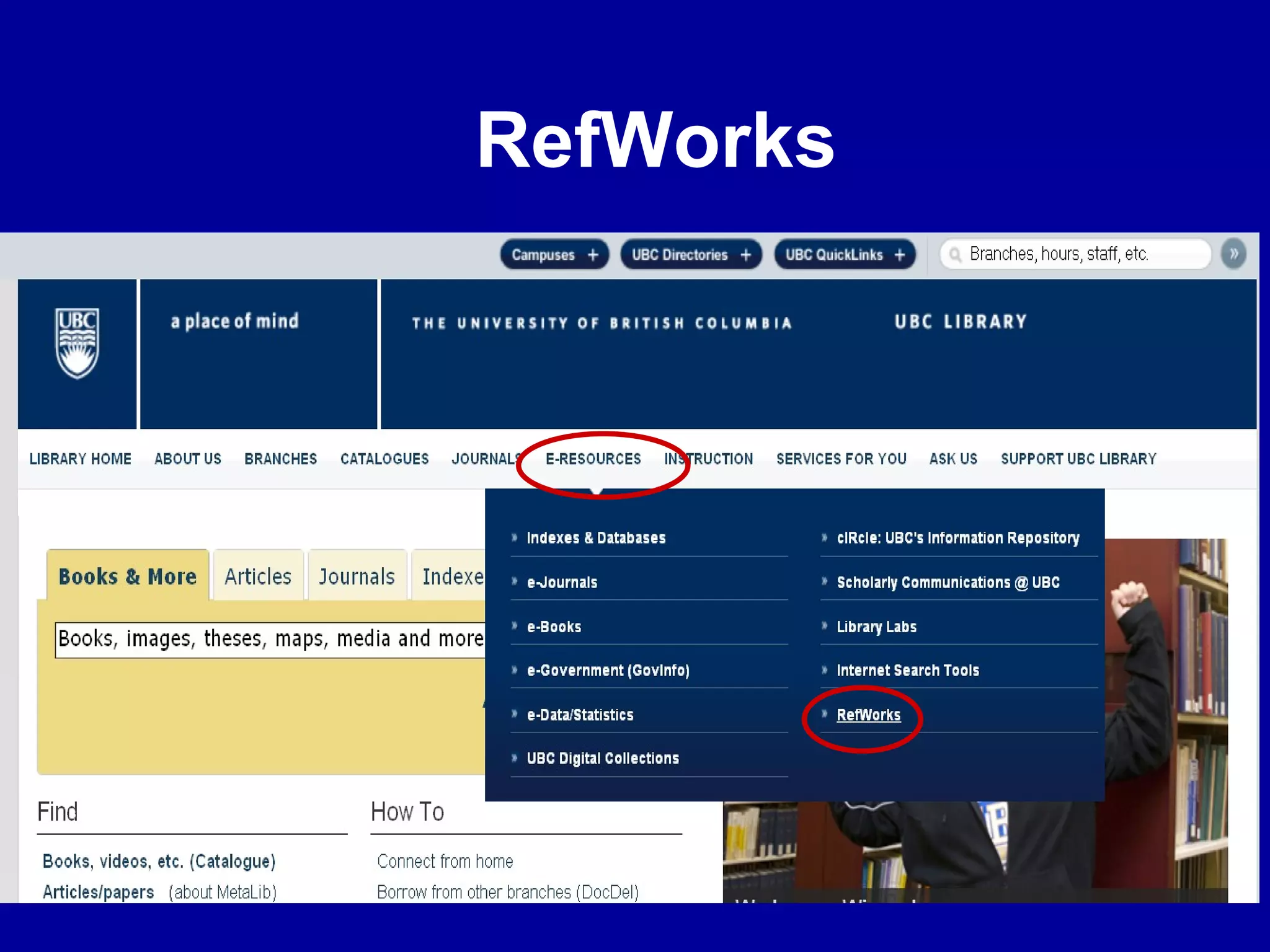Open the RefWorks link
The width and height of the screenshot is (1270, 952).
click(868, 715)
